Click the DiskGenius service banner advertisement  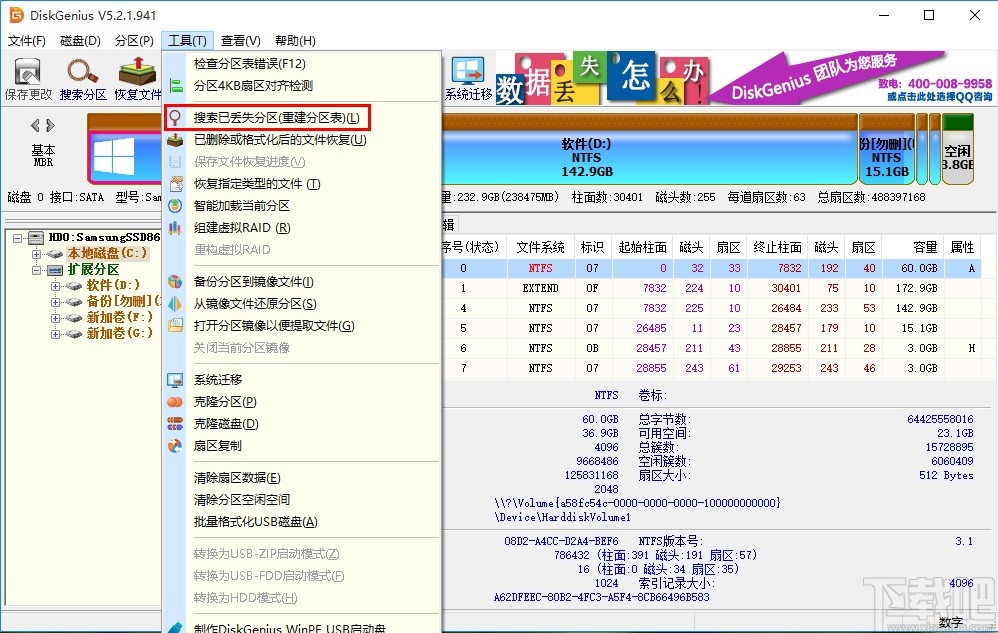851,78
